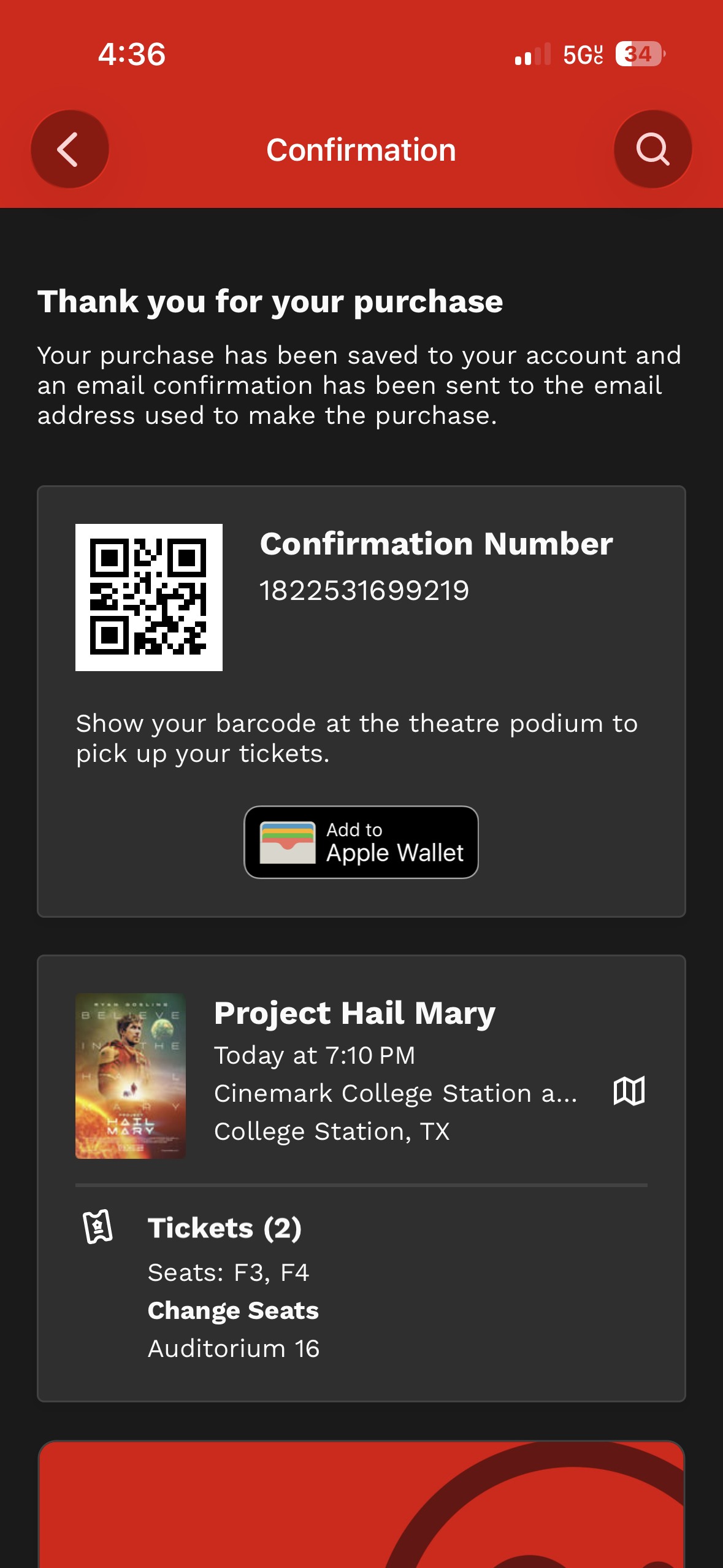Tap Cinemark College Station theatre name
Viewport: 723px width, 1568px height.
[396, 1093]
